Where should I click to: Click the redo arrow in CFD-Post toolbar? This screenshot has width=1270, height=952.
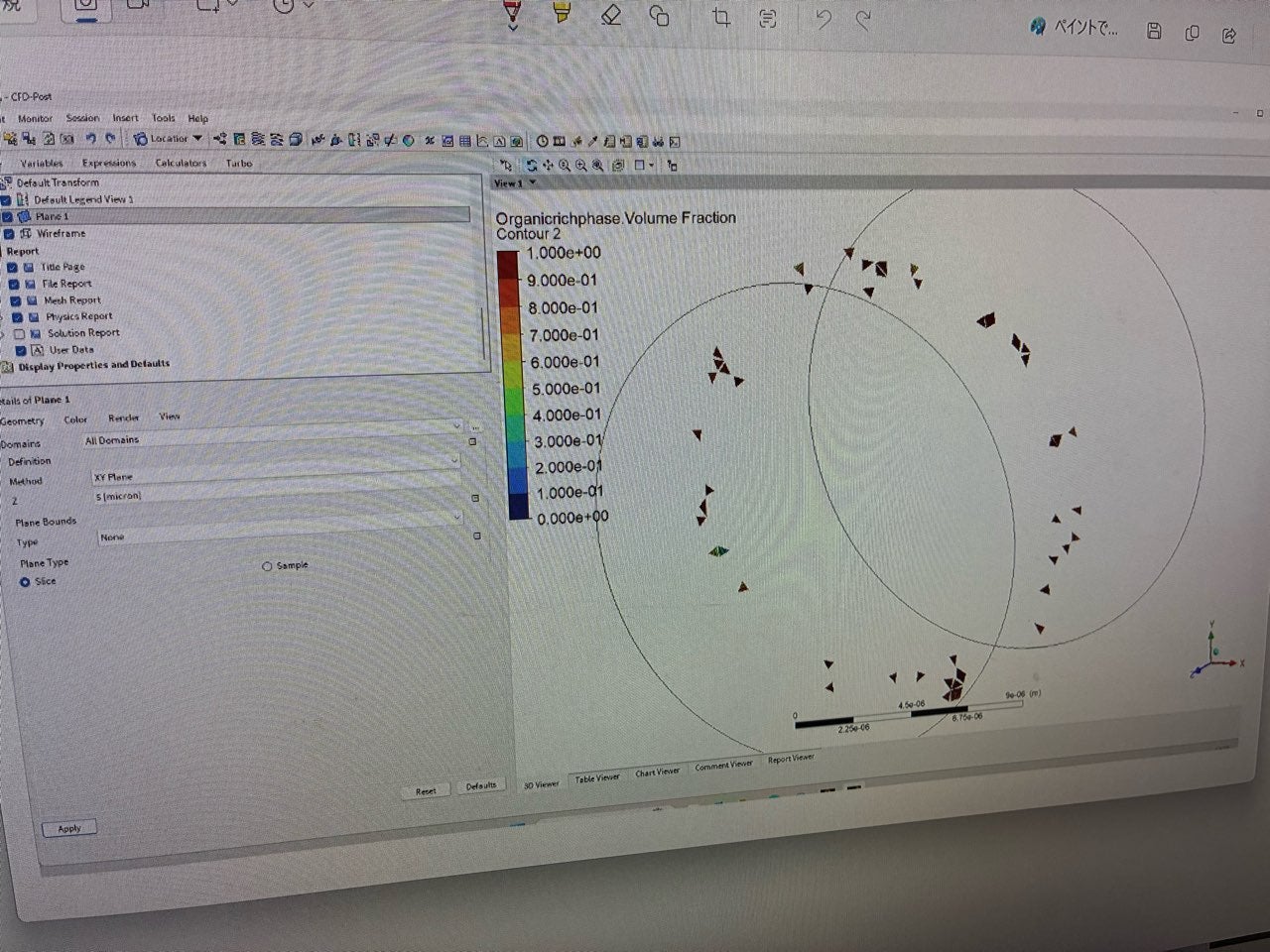coord(110,139)
